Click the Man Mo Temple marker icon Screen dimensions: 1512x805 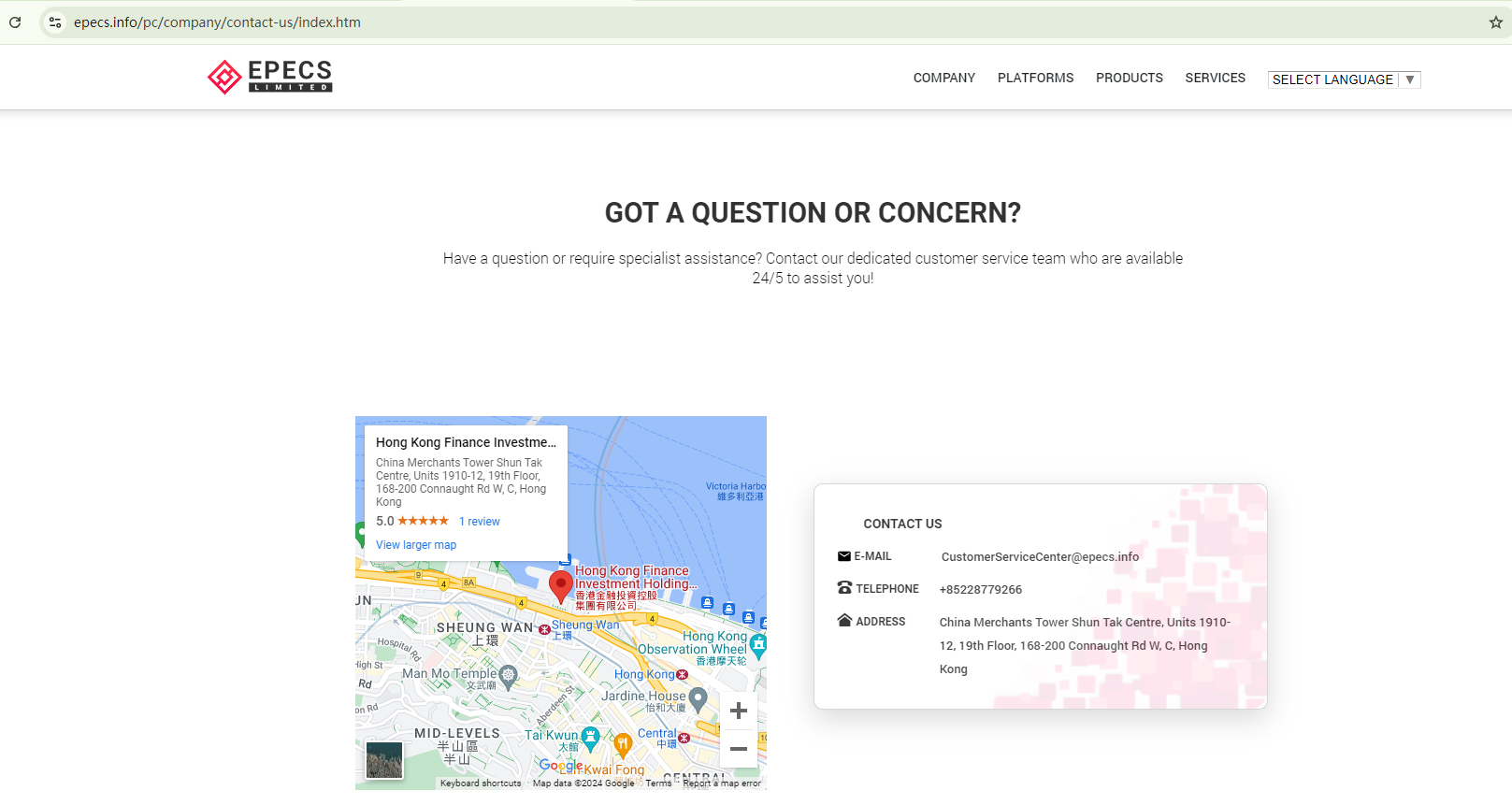(508, 675)
